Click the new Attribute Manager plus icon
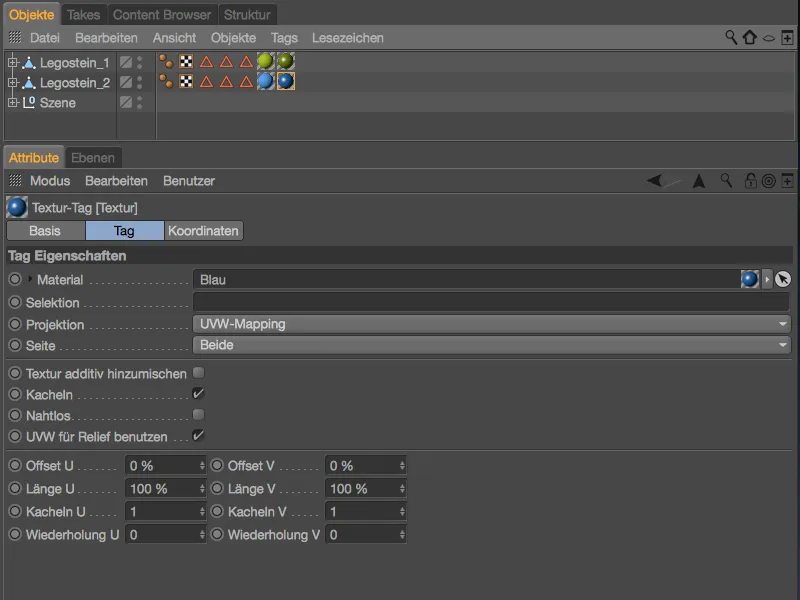 click(787, 181)
